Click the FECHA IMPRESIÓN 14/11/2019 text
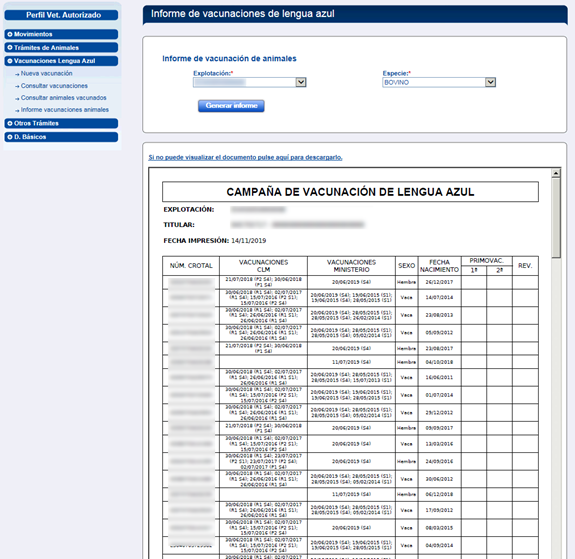The height and width of the screenshot is (559, 575). tap(215, 241)
